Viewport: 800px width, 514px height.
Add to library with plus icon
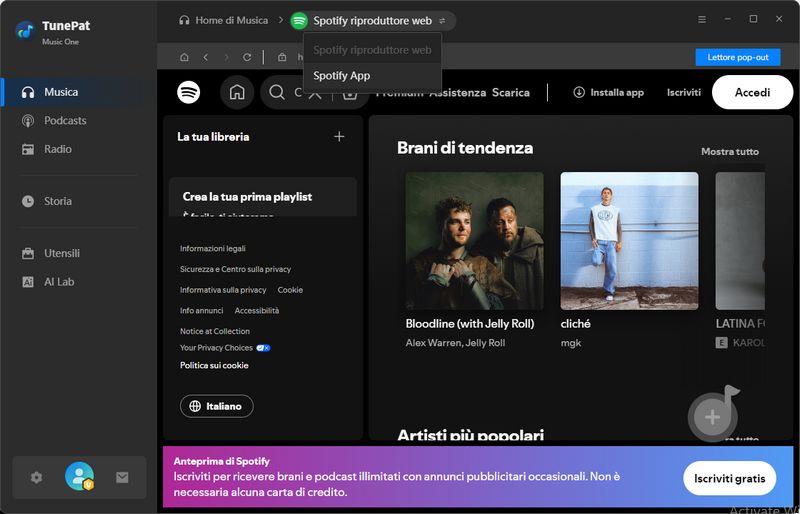point(339,137)
